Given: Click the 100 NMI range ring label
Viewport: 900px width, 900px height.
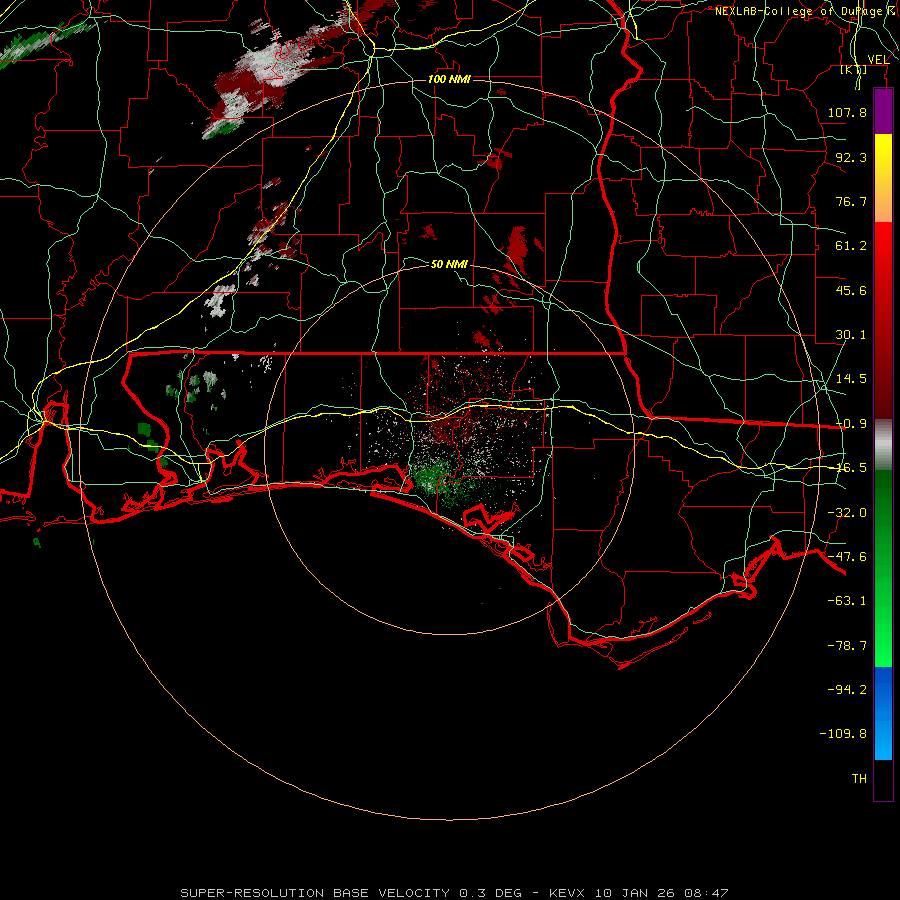Looking at the screenshot, I should tap(449, 79).
